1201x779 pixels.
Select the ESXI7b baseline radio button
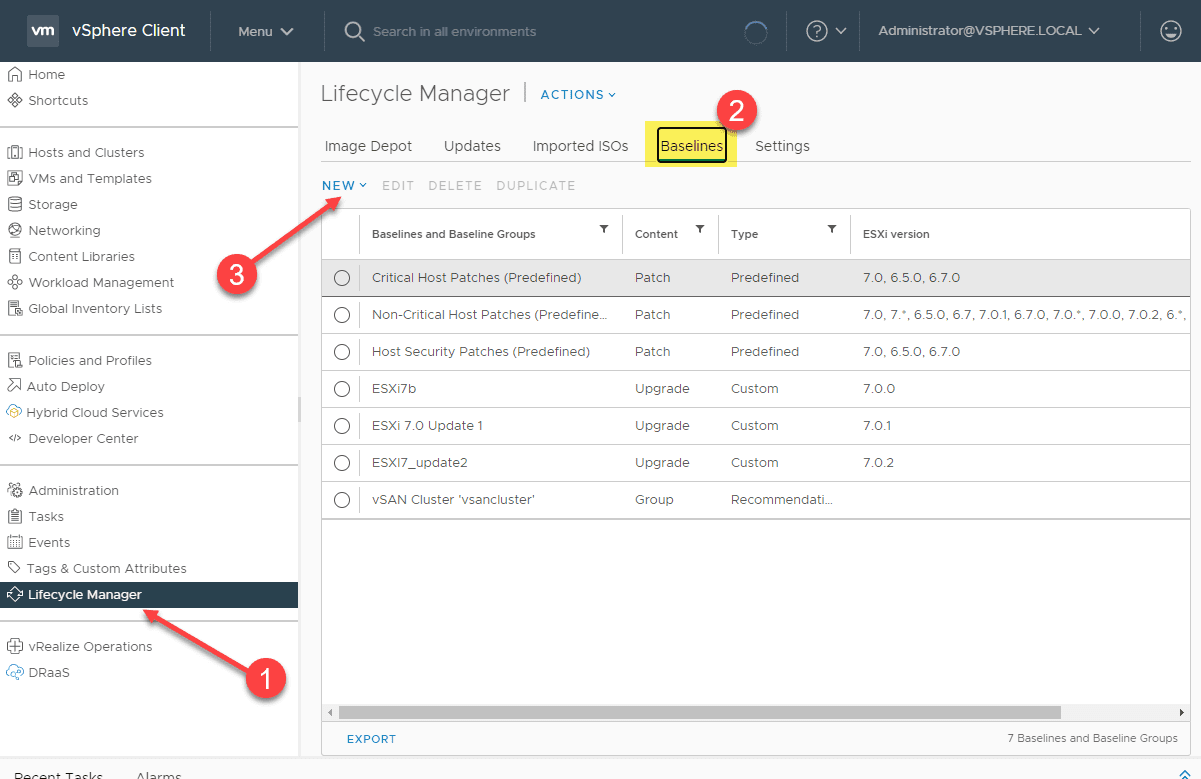click(342, 389)
